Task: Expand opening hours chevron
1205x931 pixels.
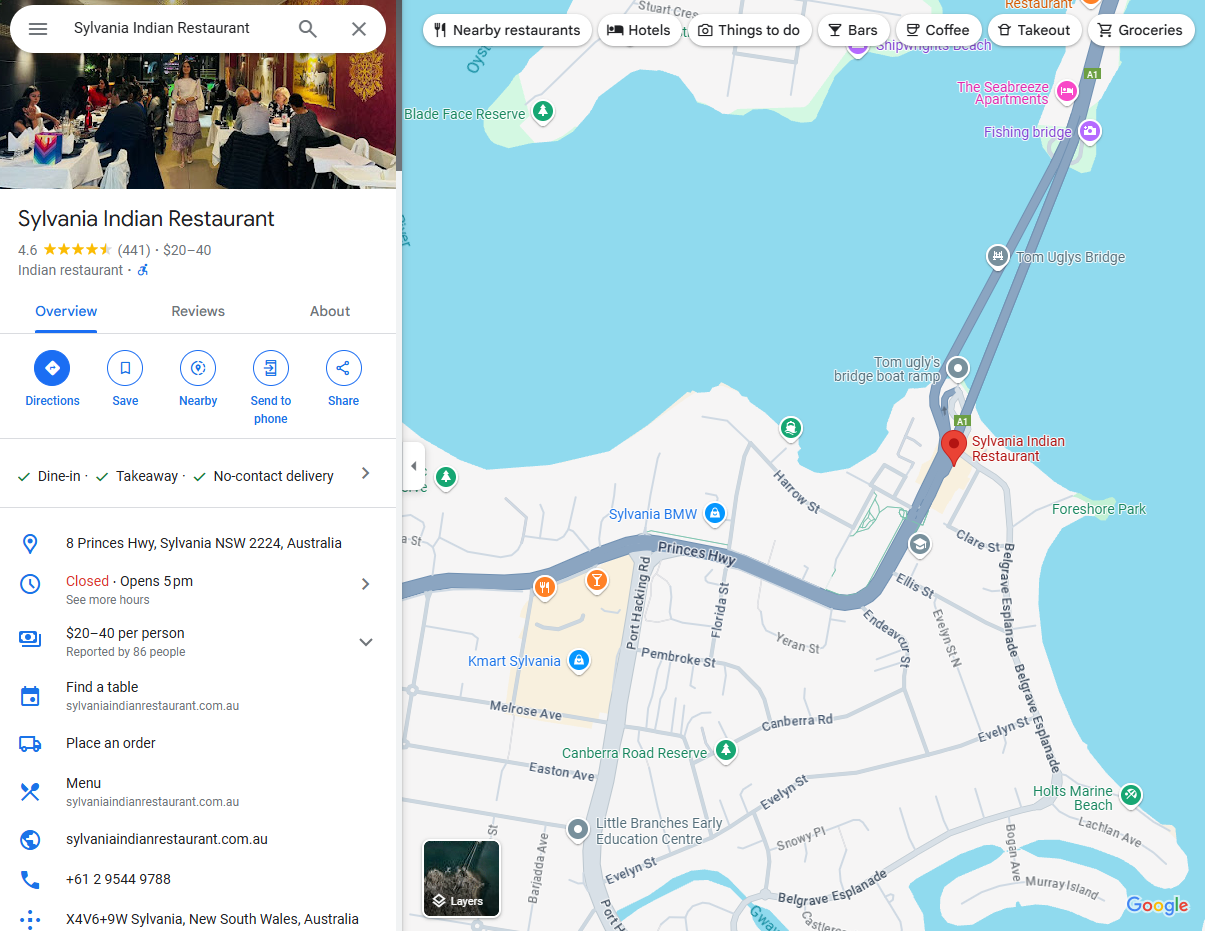Action: click(366, 584)
